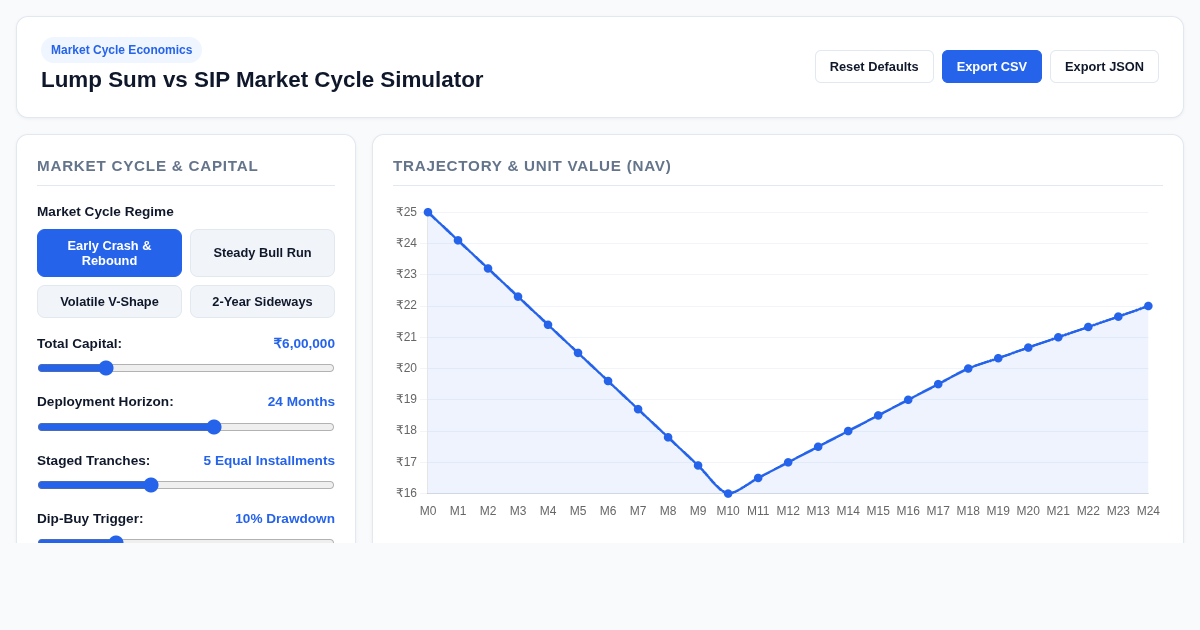The width and height of the screenshot is (1200, 630).
Task: Choose the 2-Year Sideways regime
Action: [x=262, y=302]
